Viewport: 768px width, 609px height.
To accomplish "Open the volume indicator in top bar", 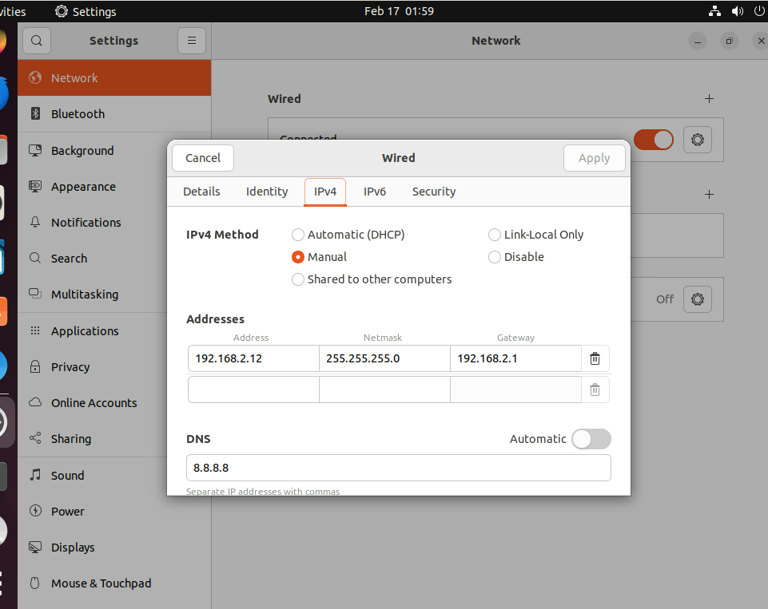I will coord(738,11).
